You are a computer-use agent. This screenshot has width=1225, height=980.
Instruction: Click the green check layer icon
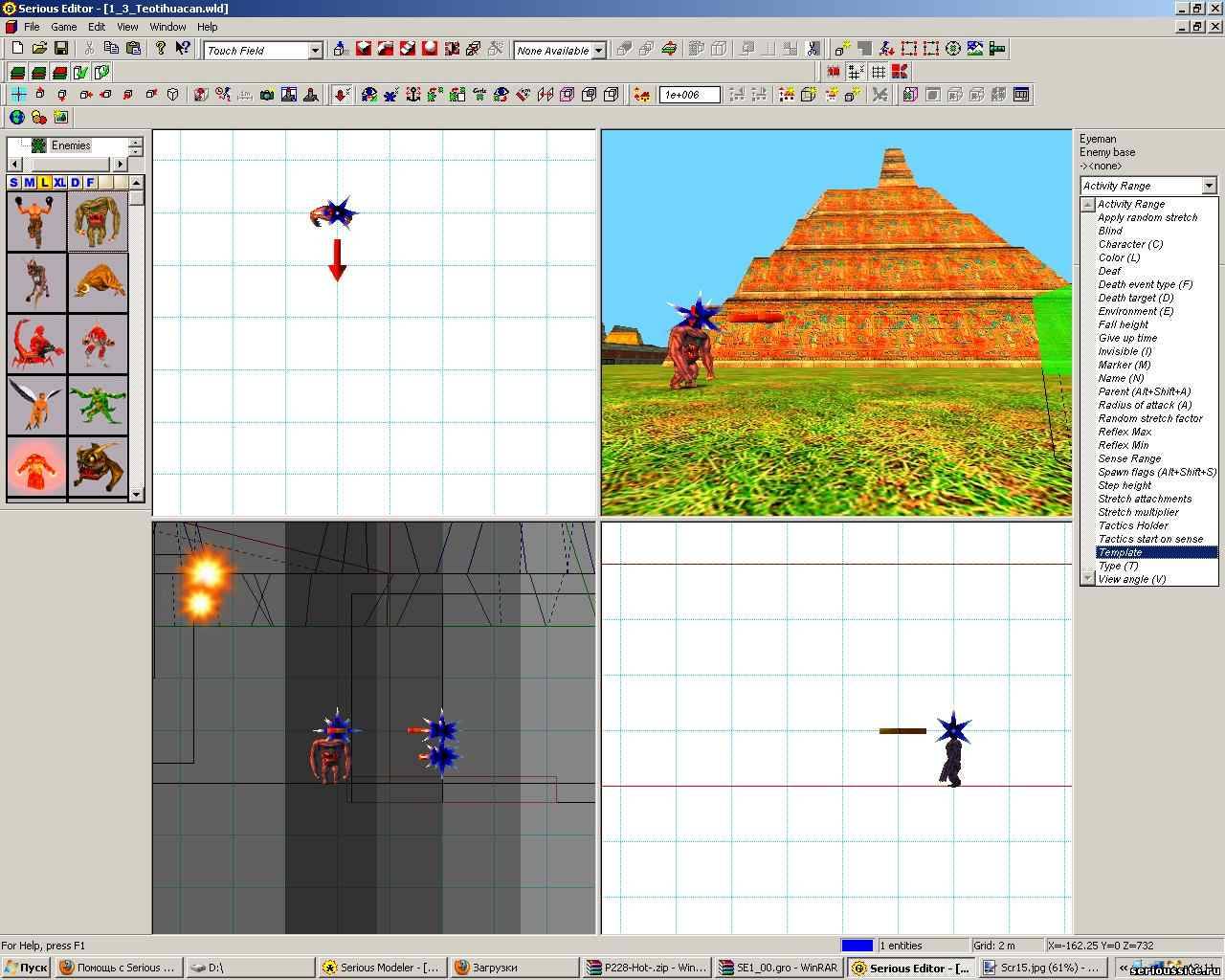click(81, 72)
